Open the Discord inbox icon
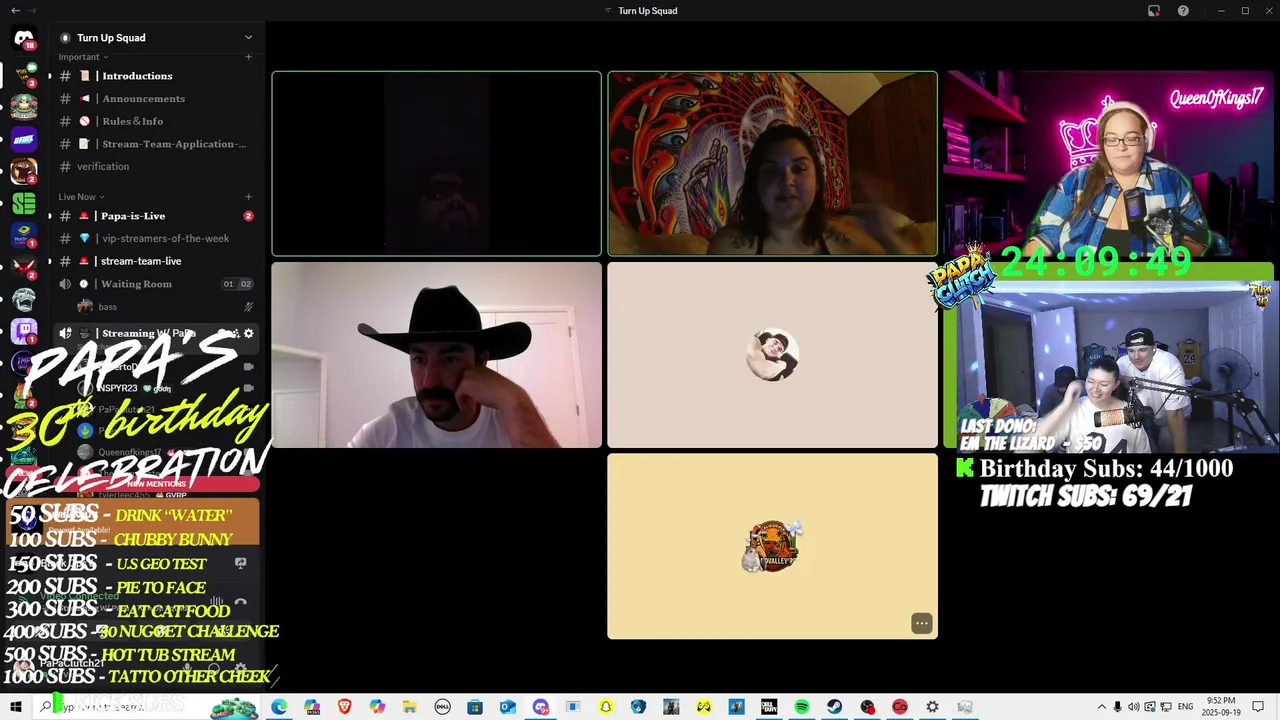Viewport: 1280px width, 720px height. [x=1154, y=10]
